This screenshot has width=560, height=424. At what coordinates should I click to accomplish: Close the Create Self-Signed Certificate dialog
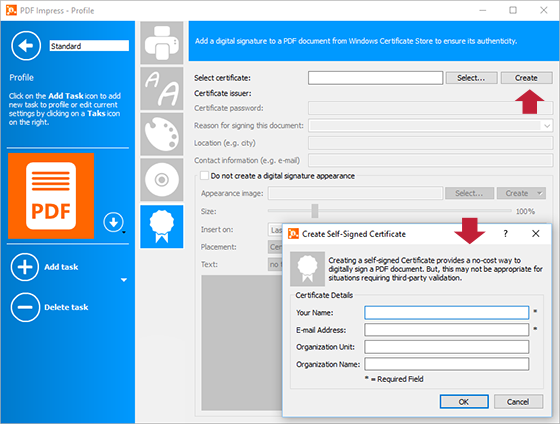pos(536,234)
